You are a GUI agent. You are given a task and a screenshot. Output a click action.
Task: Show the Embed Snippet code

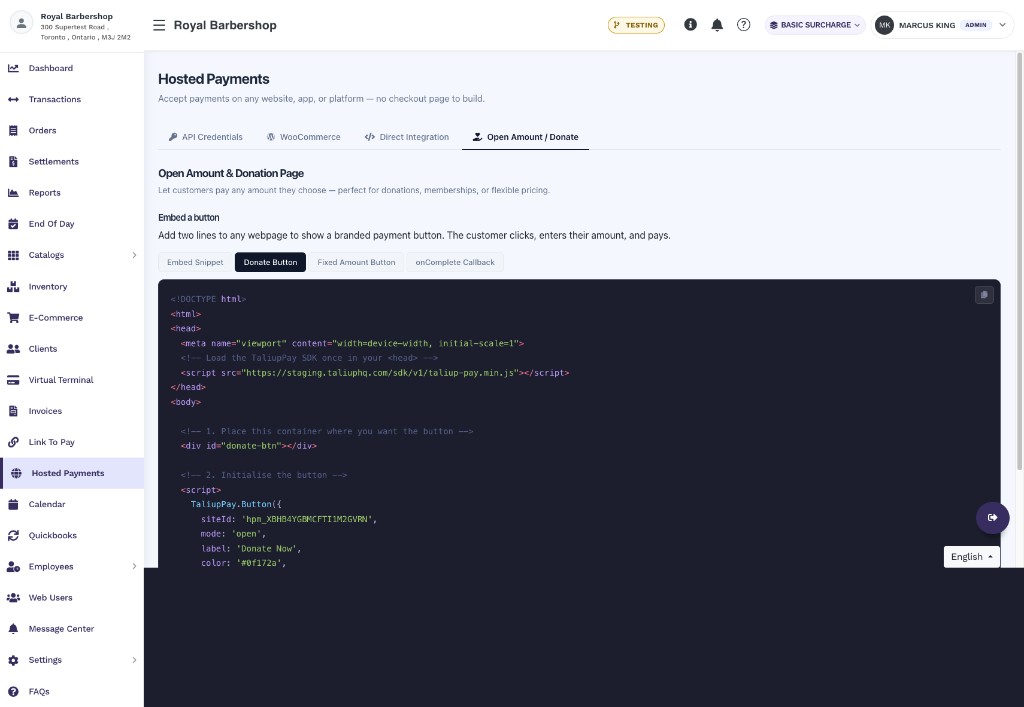(195, 262)
